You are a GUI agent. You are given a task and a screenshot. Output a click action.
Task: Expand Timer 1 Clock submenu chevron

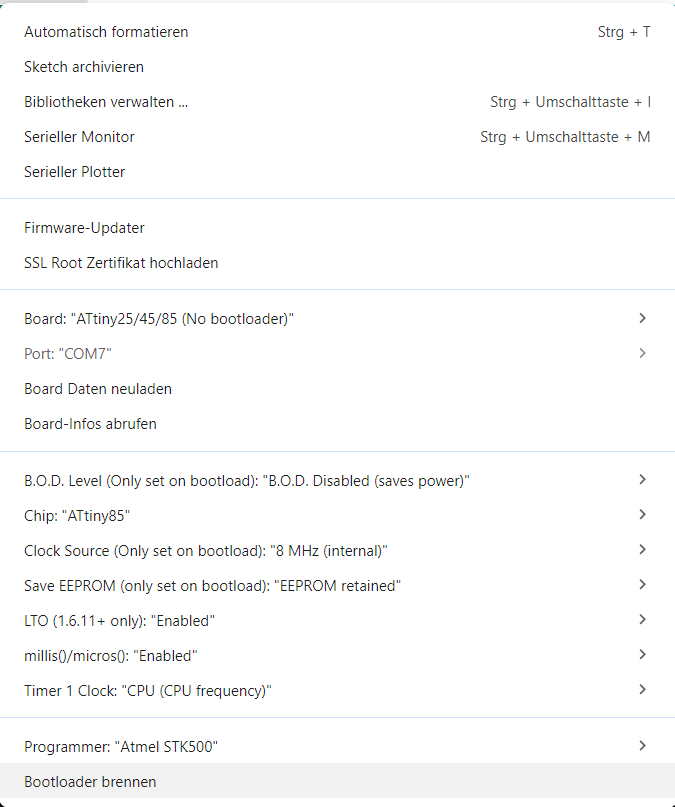coord(642,690)
